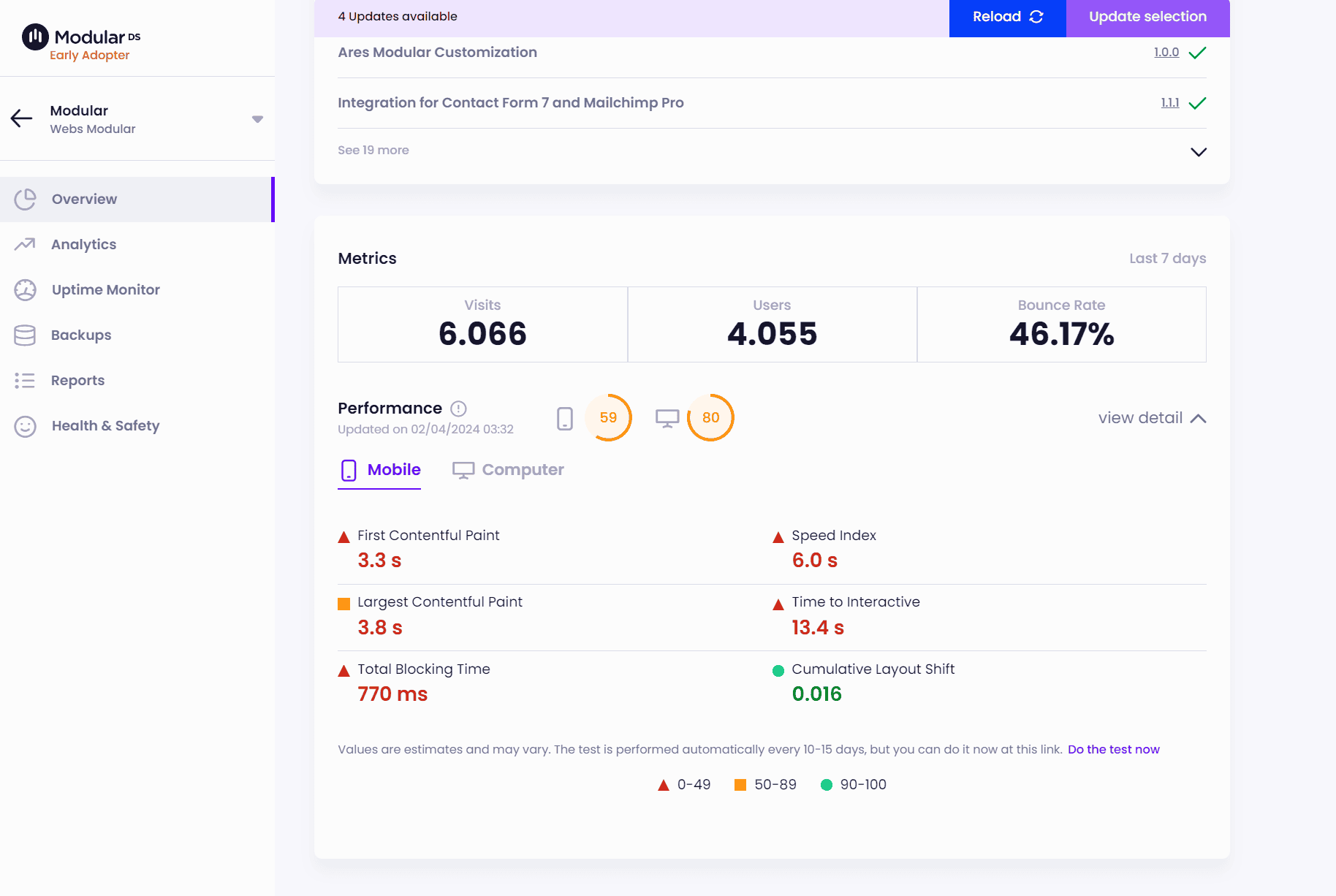
Task: Click the Do the test now link
Action: (x=1114, y=750)
